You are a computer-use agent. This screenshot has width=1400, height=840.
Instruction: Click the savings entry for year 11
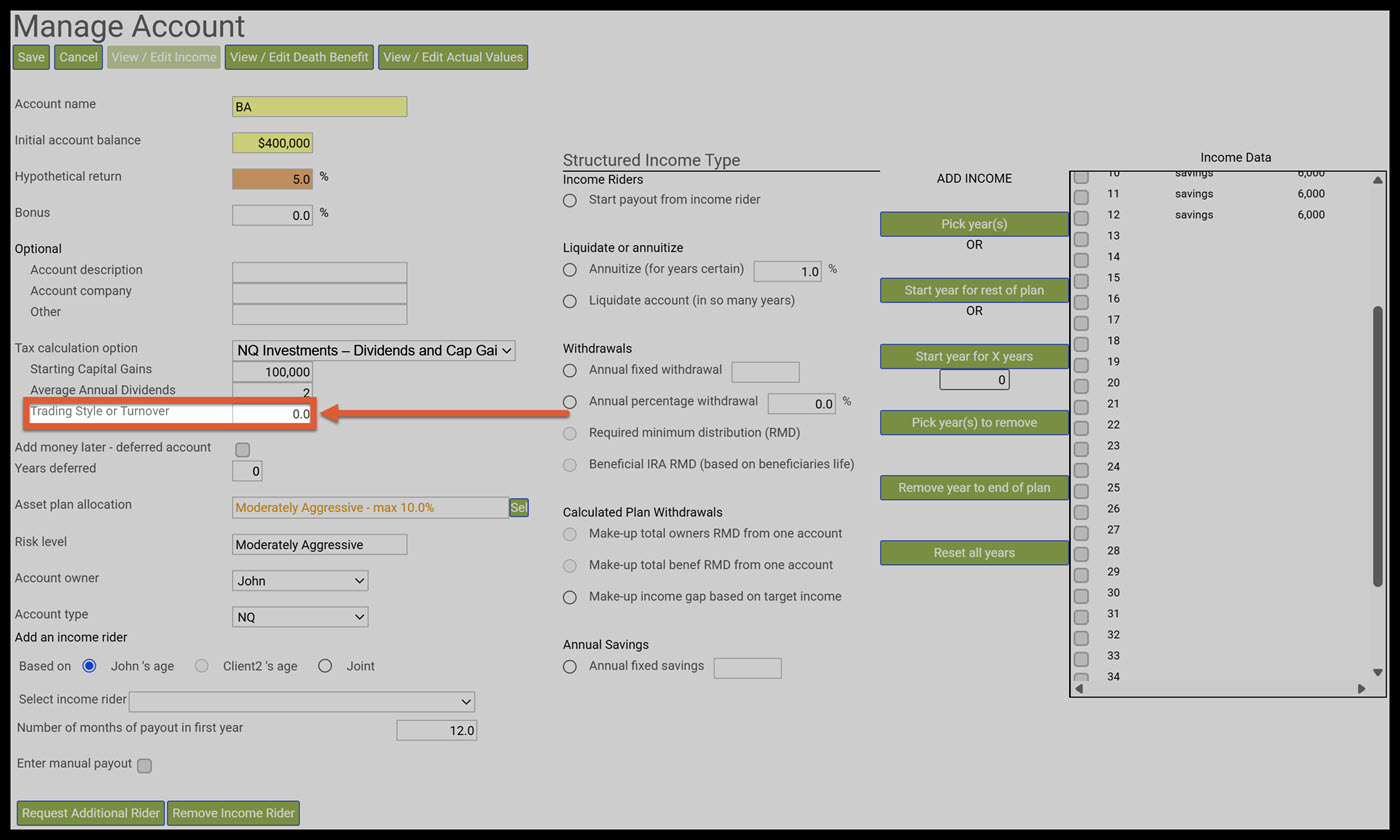[x=1194, y=194]
